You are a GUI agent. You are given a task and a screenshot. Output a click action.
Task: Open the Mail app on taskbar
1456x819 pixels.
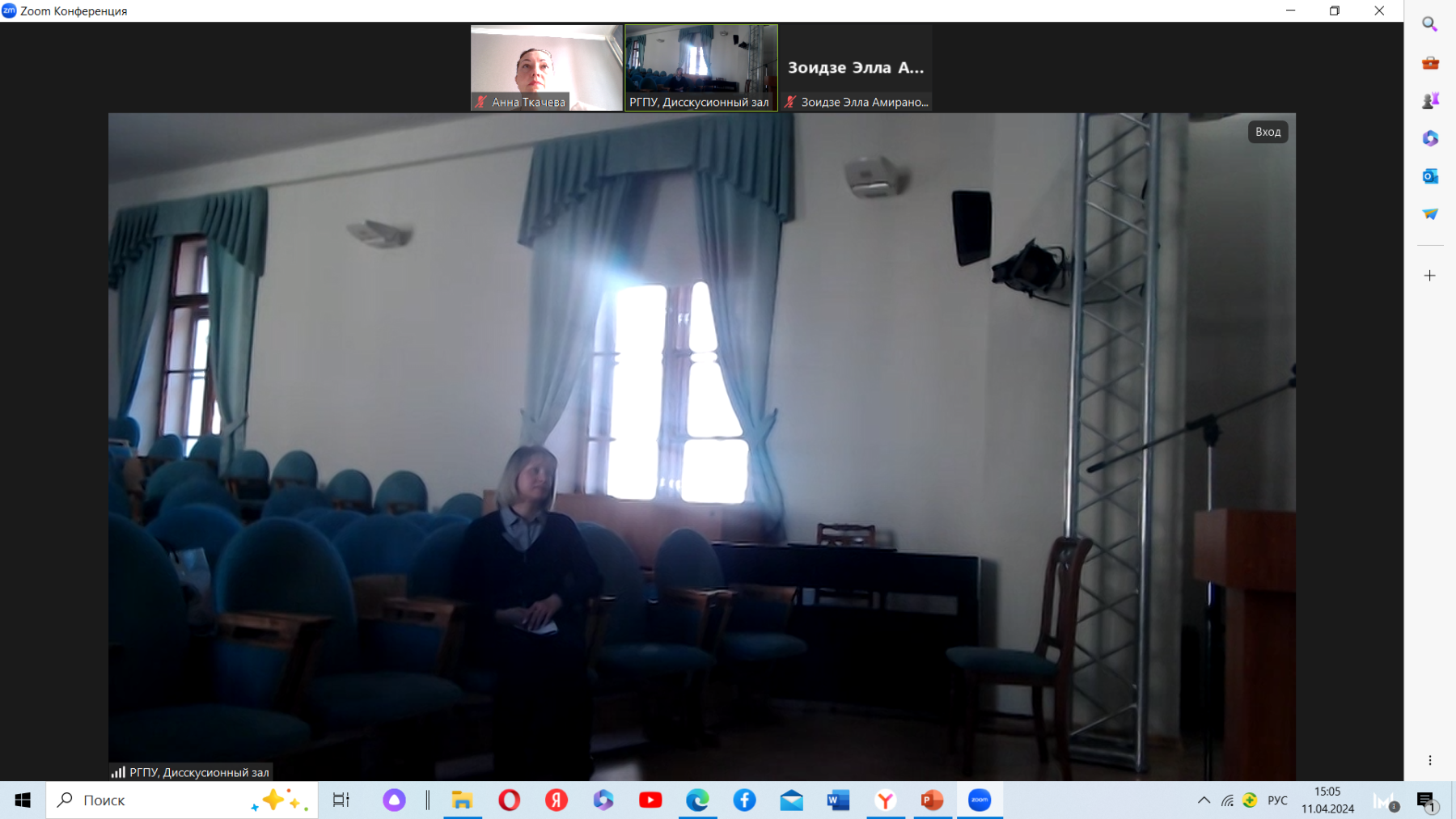tap(791, 800)
